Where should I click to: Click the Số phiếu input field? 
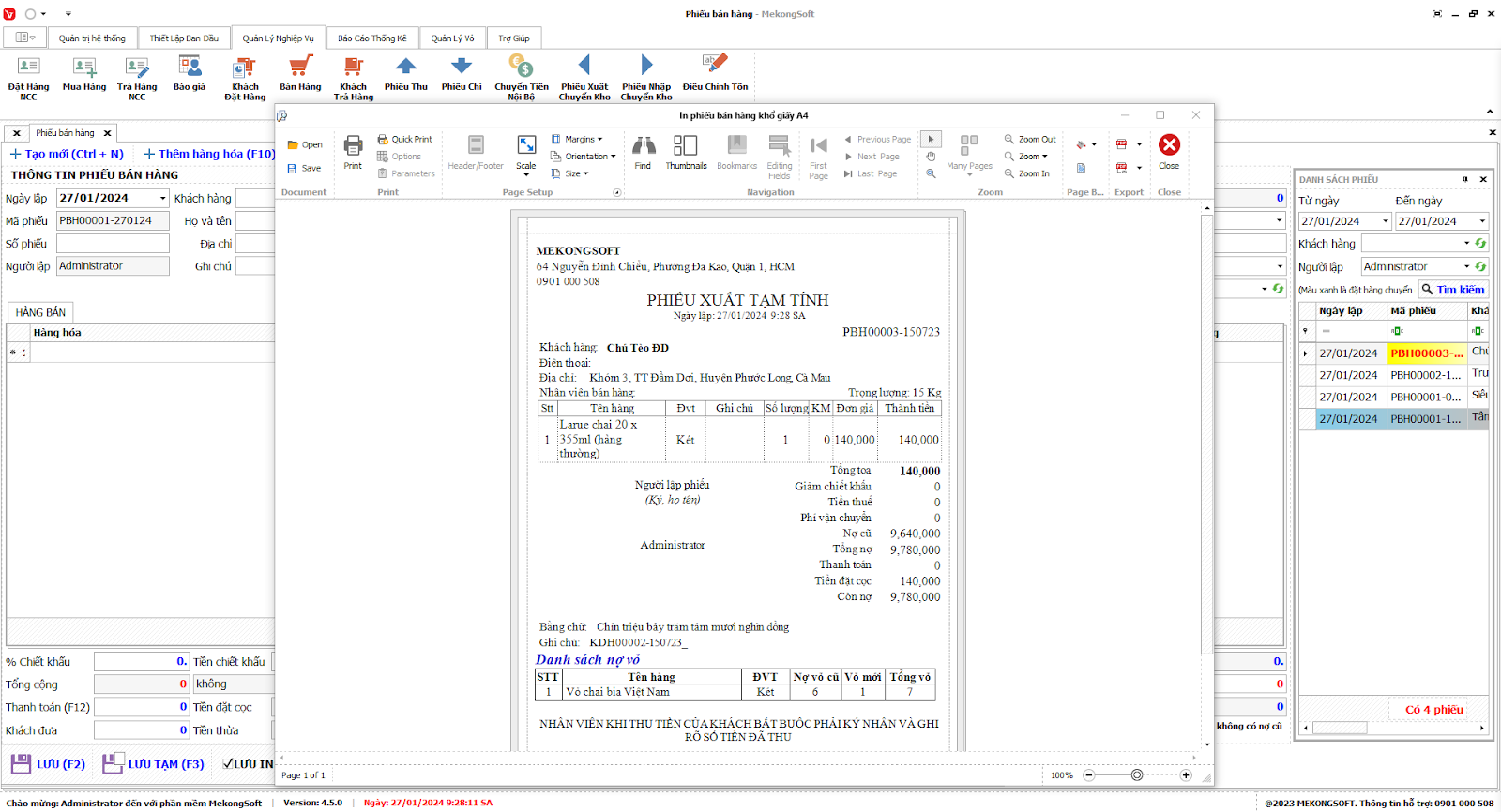coord(113,244)
